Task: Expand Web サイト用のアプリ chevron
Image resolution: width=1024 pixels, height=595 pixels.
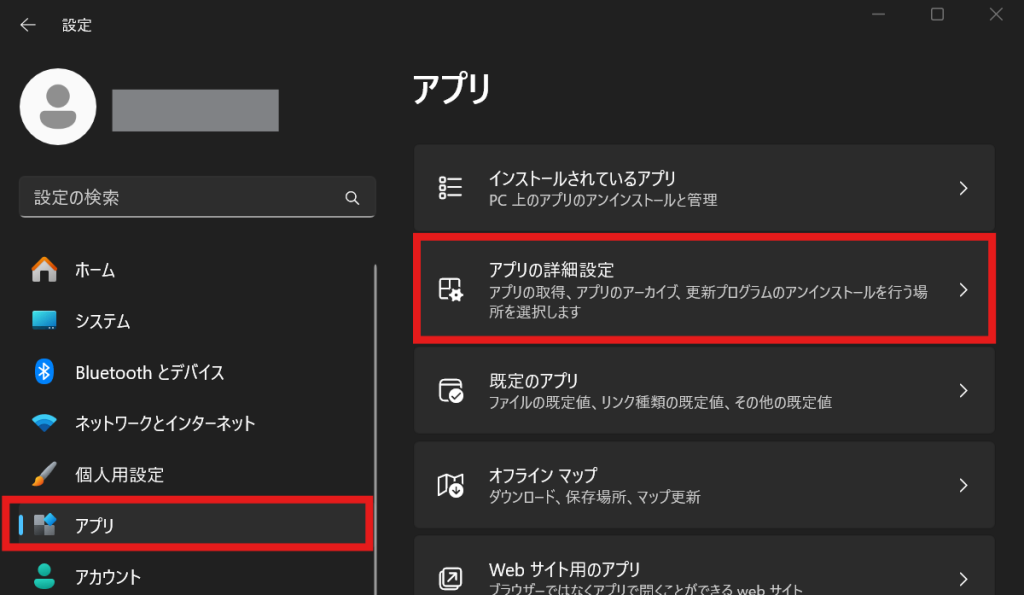Action: (963, 579)
